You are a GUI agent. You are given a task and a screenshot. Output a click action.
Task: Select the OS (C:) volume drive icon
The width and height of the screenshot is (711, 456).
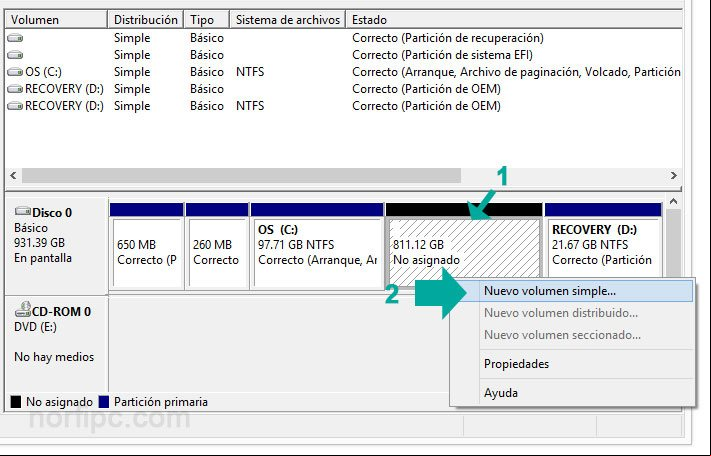point(15,72)
